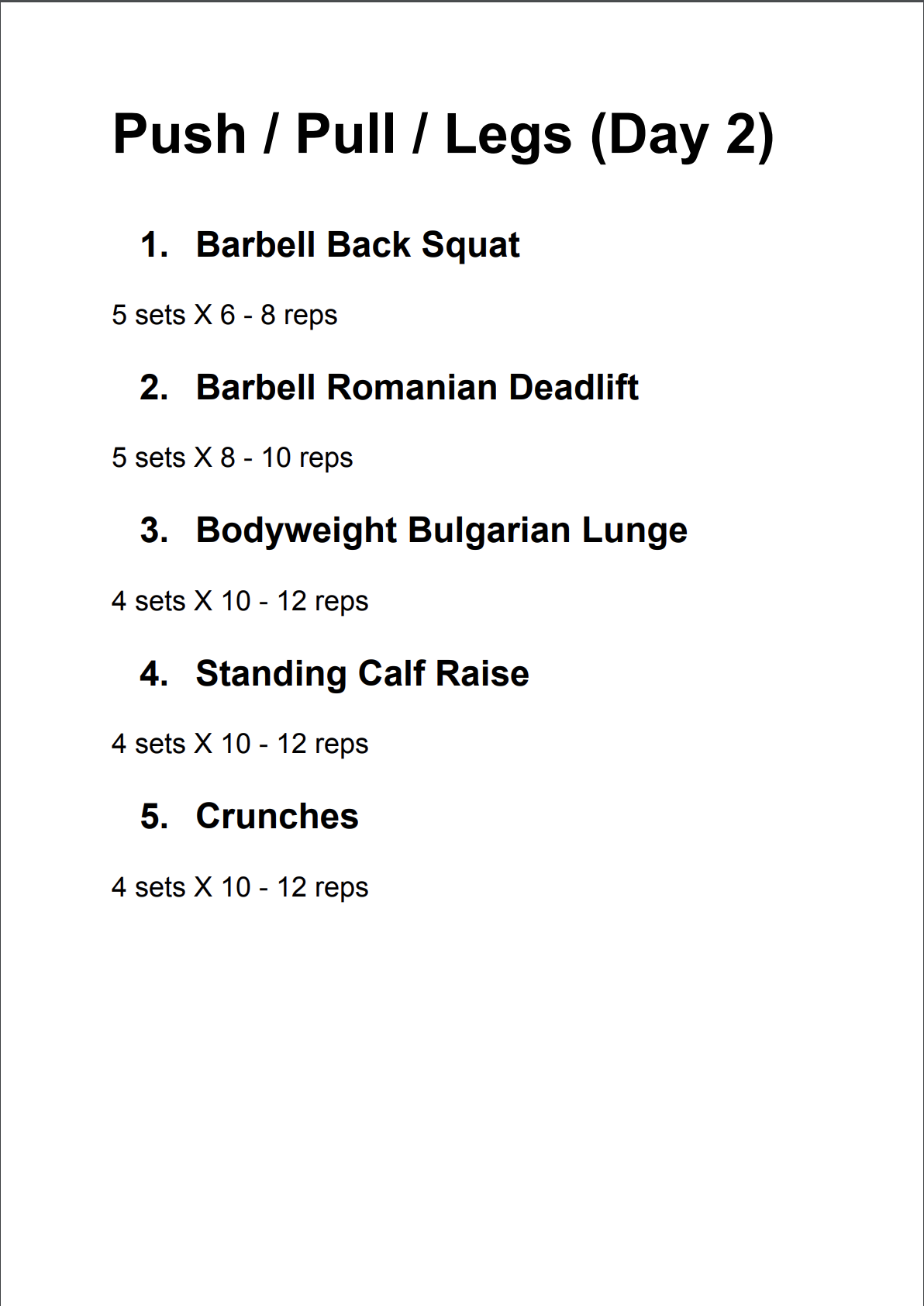Click "(Day 2)" in the title
This screenshot has width=924, height=1306.
(x=682, y=136)
